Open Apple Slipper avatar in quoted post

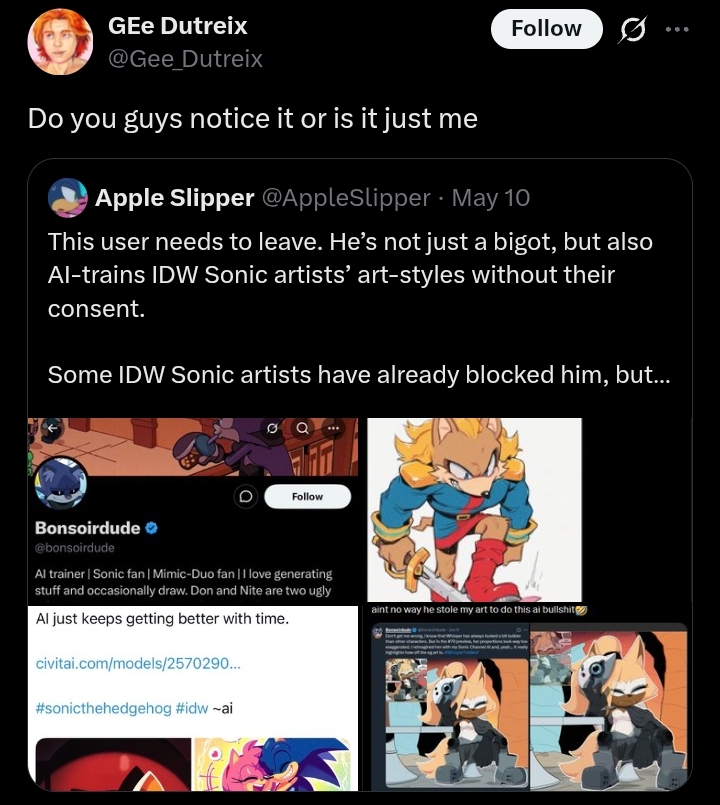coord(68,198)
